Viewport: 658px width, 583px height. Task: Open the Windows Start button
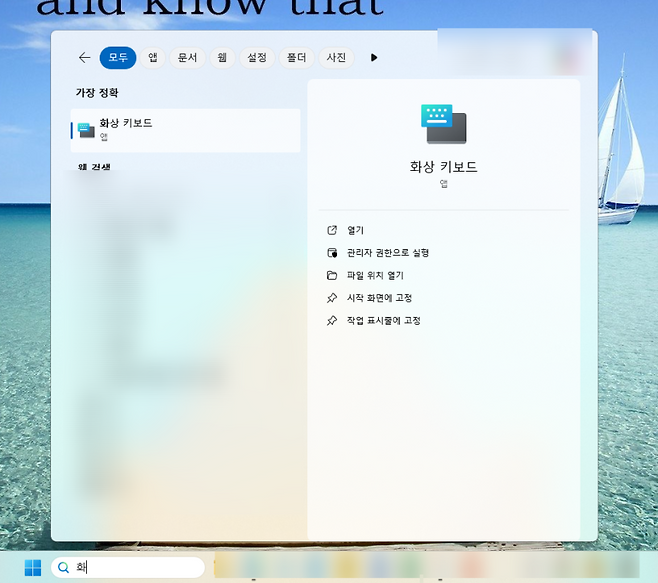click(x=33, y=568)
